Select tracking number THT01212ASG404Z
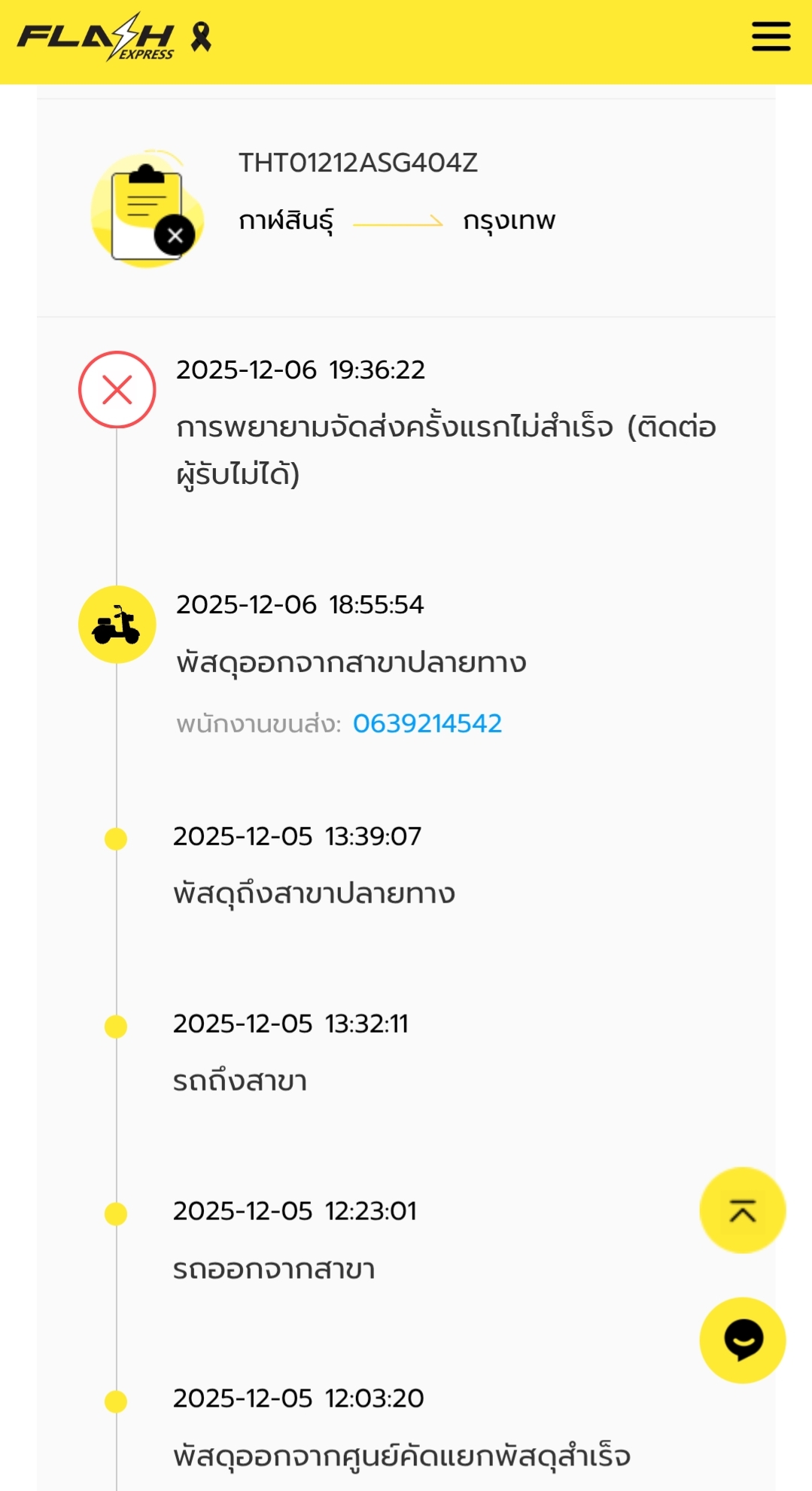 point(358,163)
